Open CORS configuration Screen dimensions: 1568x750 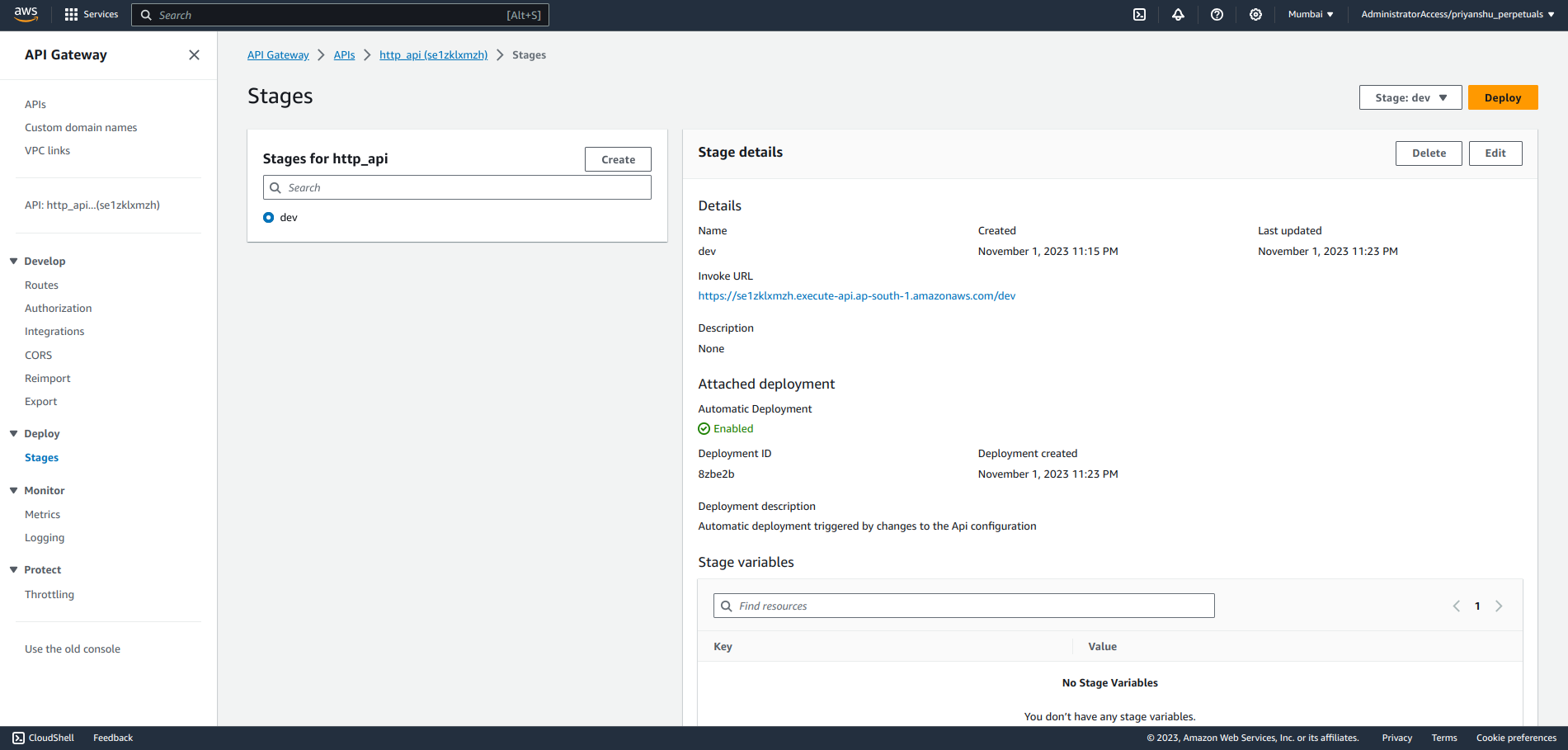point(38,355)
